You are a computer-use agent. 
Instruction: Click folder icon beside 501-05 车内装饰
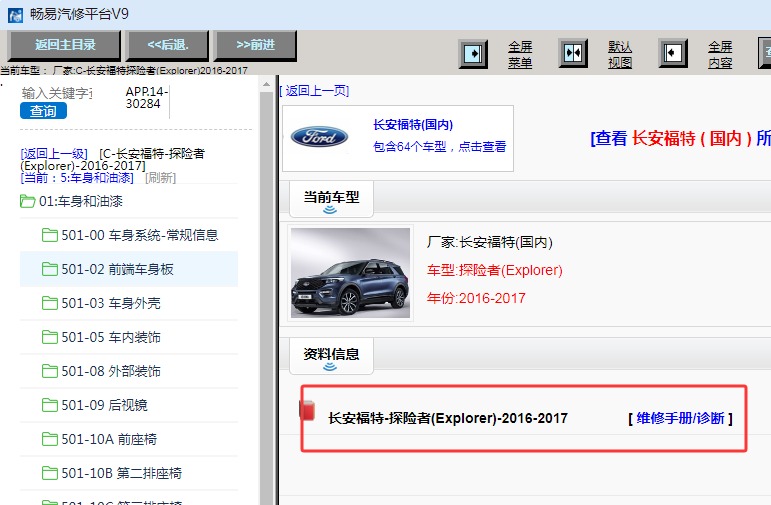coord(50,337)
